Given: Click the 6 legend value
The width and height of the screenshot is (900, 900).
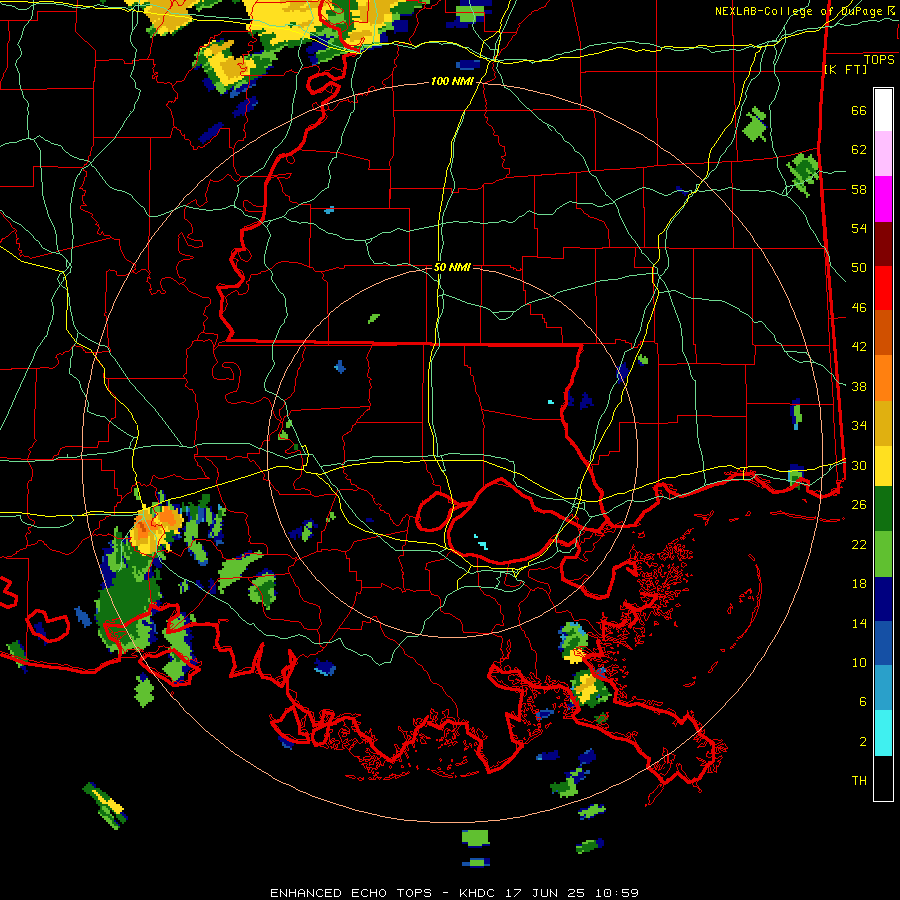Looking at the screenshot, I should pos(863,701).
